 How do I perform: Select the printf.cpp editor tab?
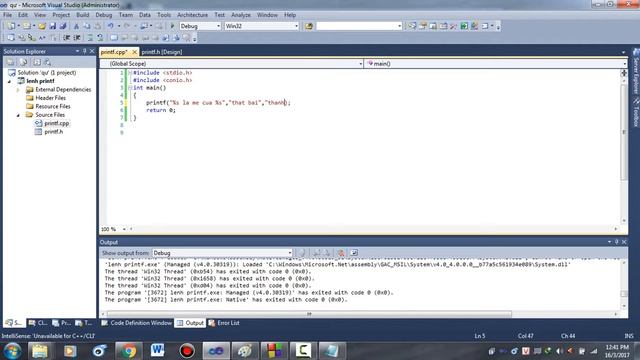coord(114,52)
